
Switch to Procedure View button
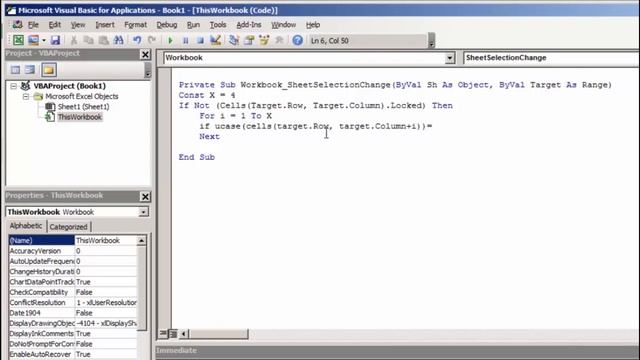click(162, 333)
